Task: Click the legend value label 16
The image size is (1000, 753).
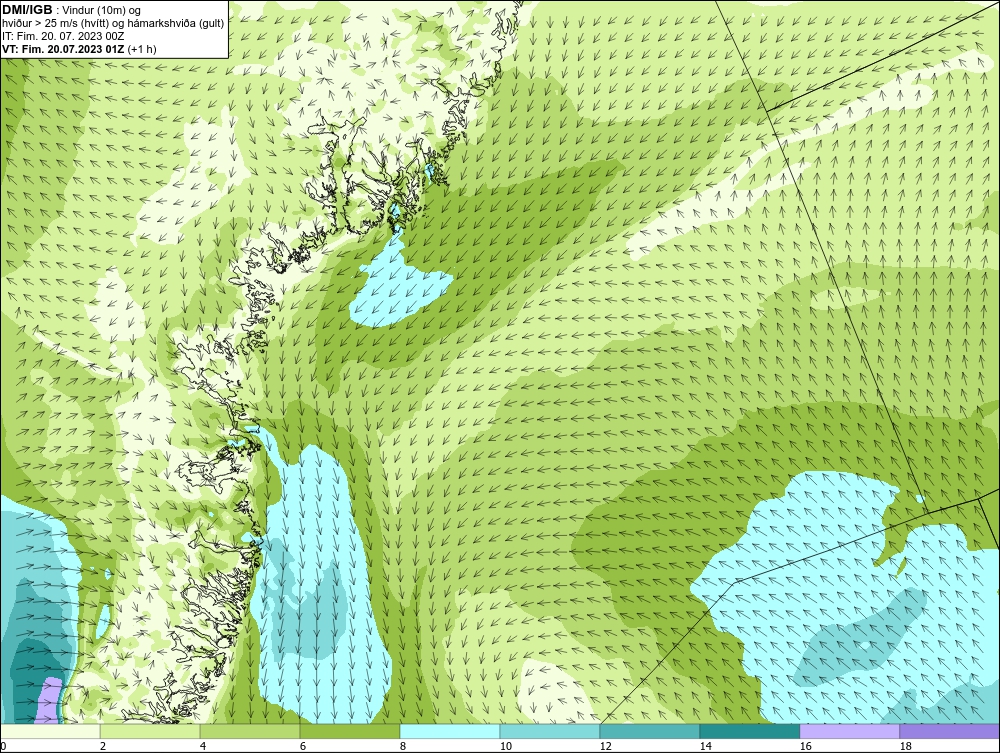Action: 805,746
